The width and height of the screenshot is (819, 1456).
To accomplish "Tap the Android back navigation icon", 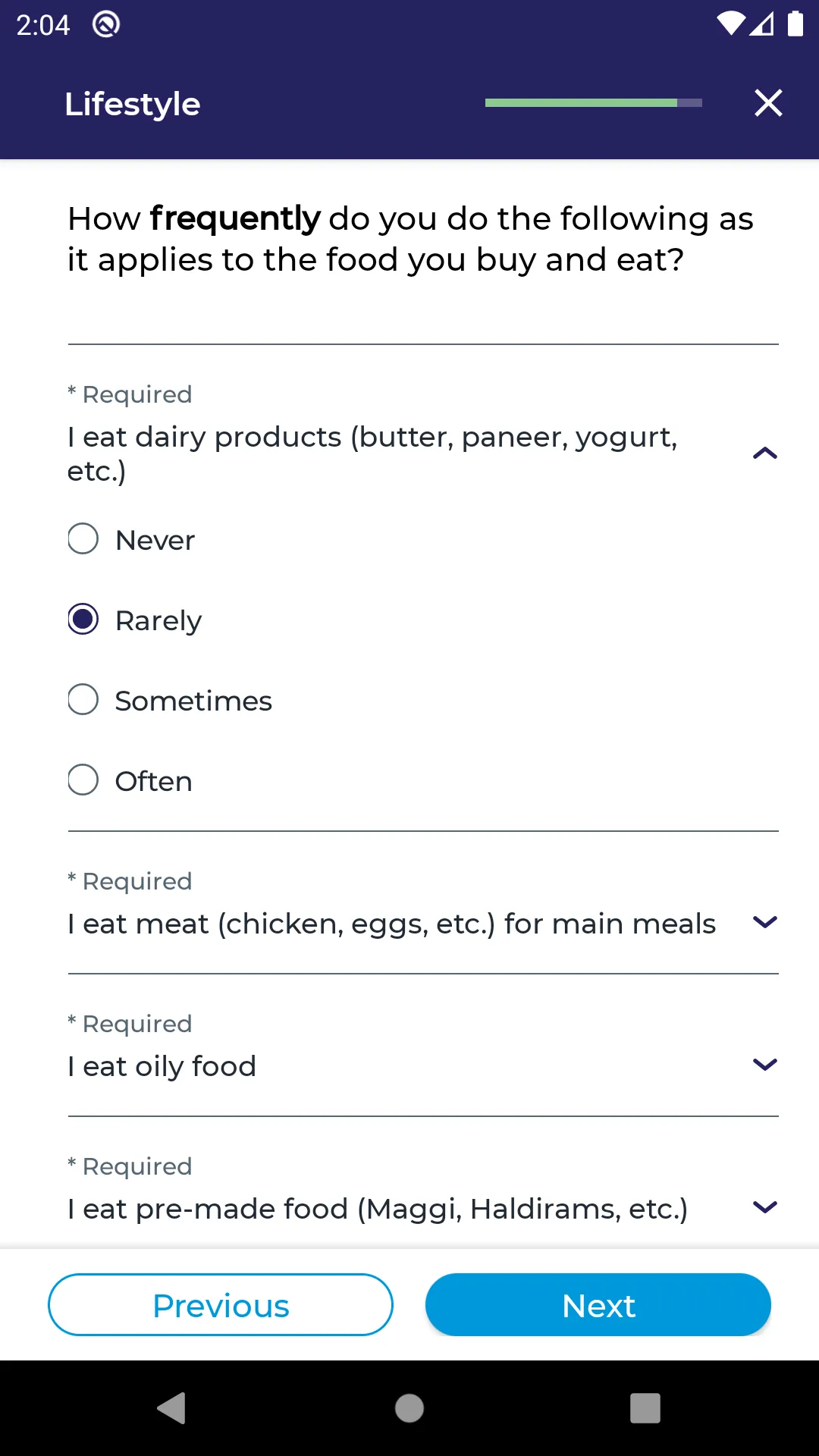I will tap(172, 1408).
